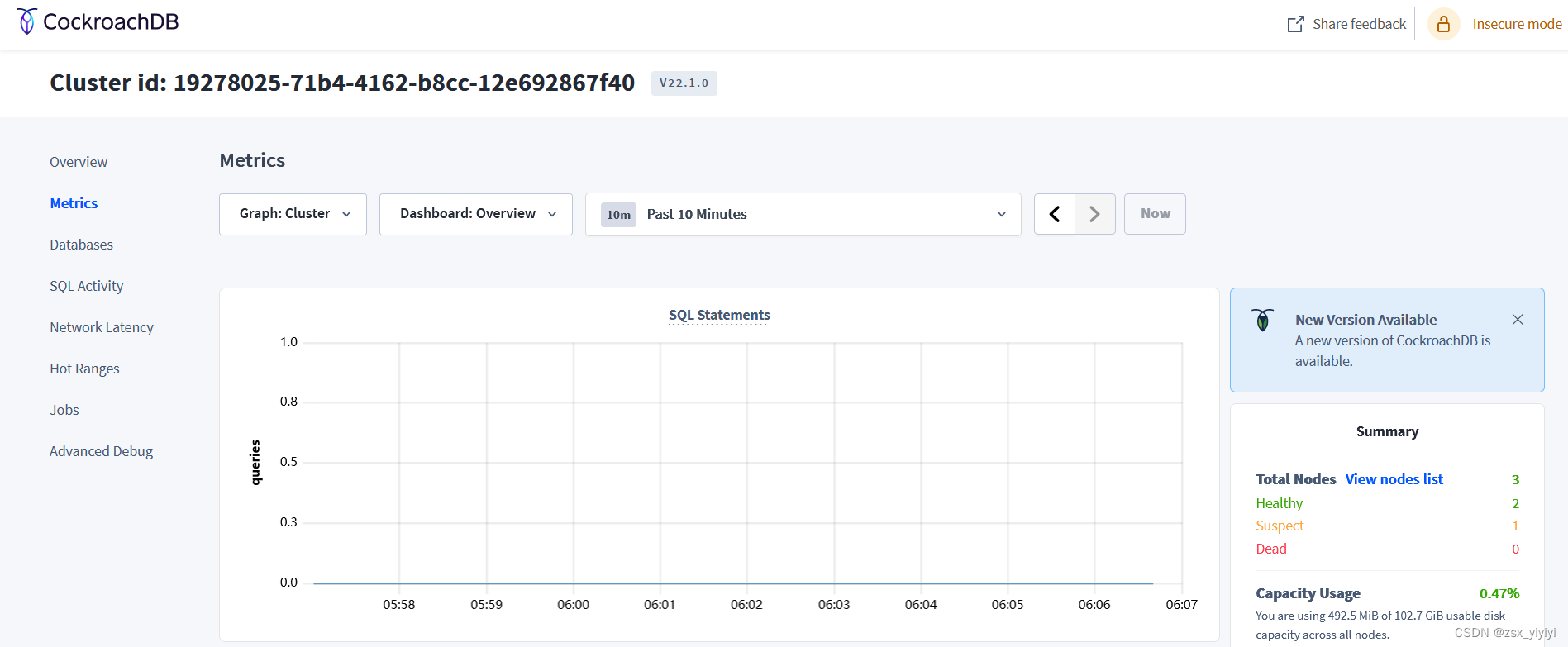
Task: Click the SQL Statements graph title
Action: coord(719,315)
